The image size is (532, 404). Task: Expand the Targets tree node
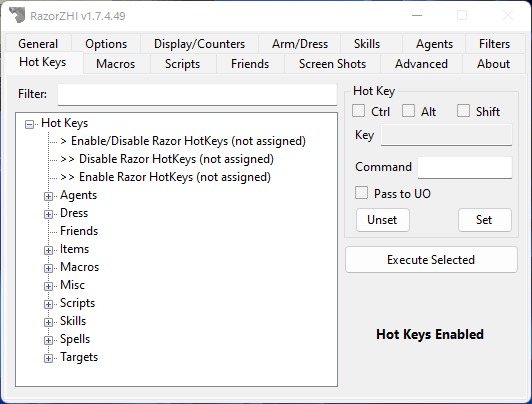coord(48,358)
